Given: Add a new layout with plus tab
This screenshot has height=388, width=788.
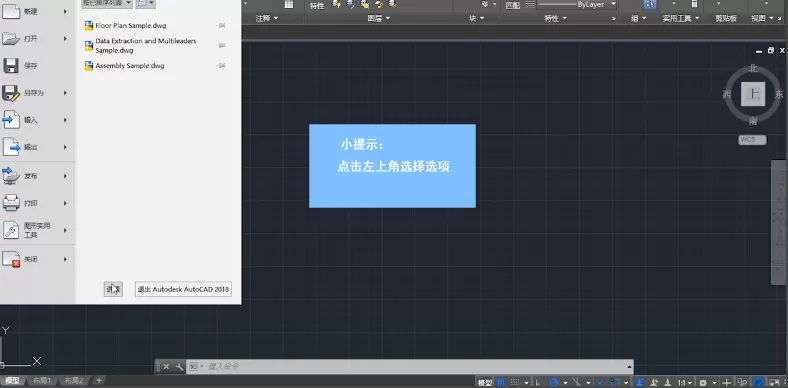Looking at the screenshot, I should (99, 380).
